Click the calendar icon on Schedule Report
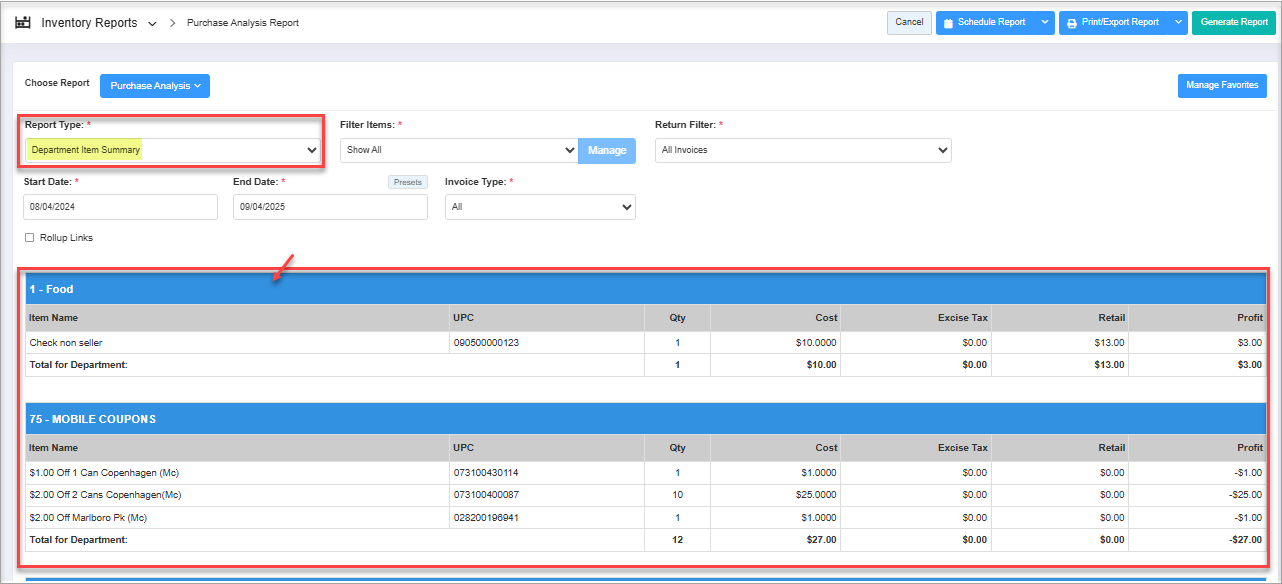This screenshot has width=1282, height=584. [x=948, y=23]
